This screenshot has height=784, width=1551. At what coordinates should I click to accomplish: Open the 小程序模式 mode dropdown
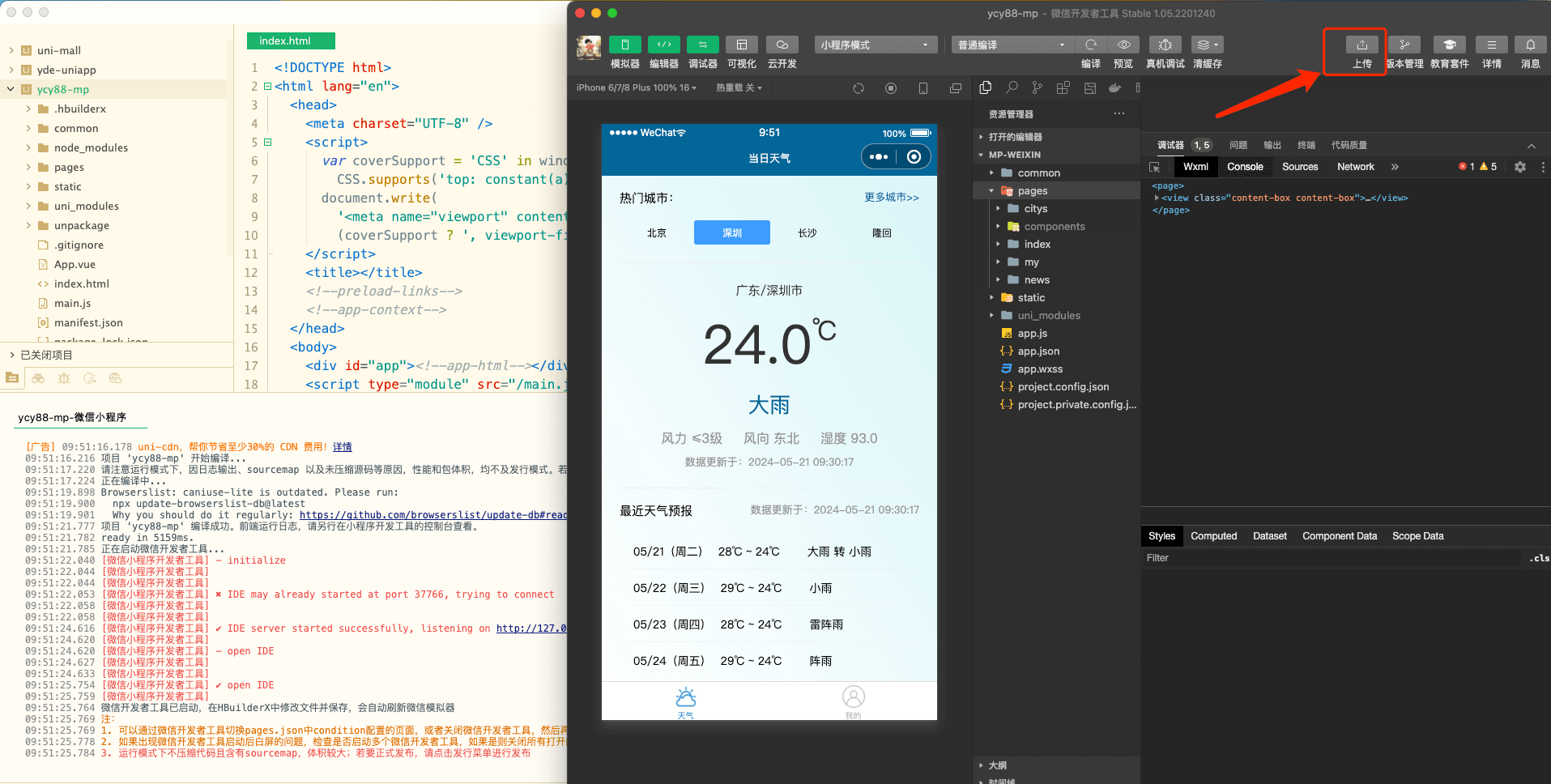pyautogui.click(x=875, y=45)
